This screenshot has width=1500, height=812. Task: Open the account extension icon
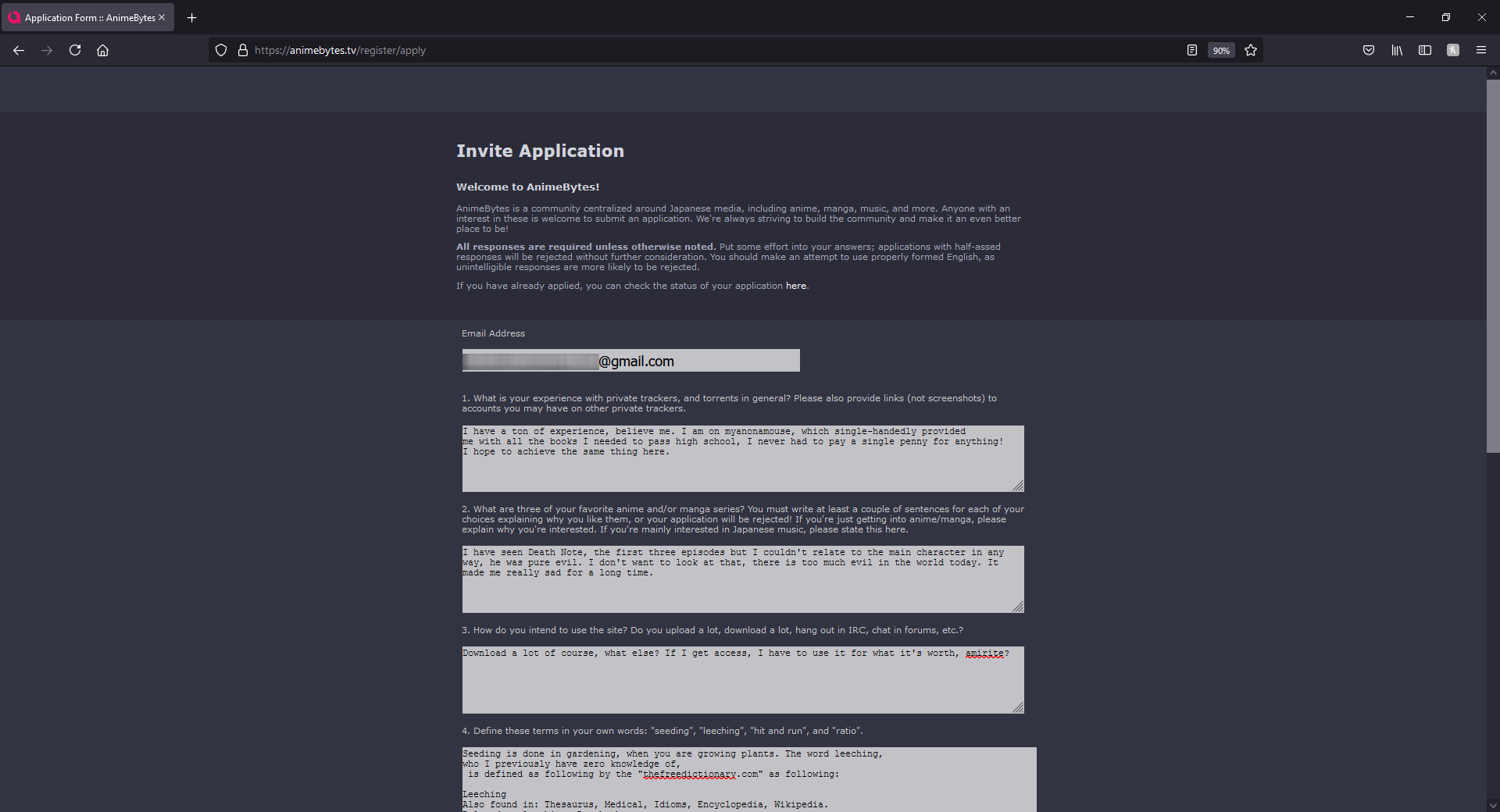1453,50
